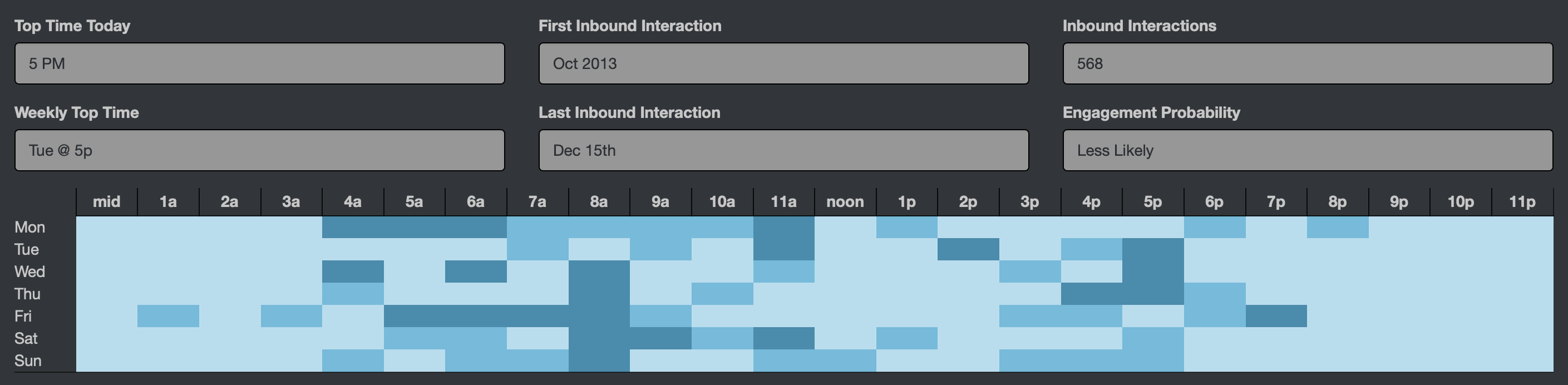Image resolution: width=1568 pixels, height=385 pixels.
Task: Click the Top Time Today field showing 5 PM
Action: click(259, 63)
